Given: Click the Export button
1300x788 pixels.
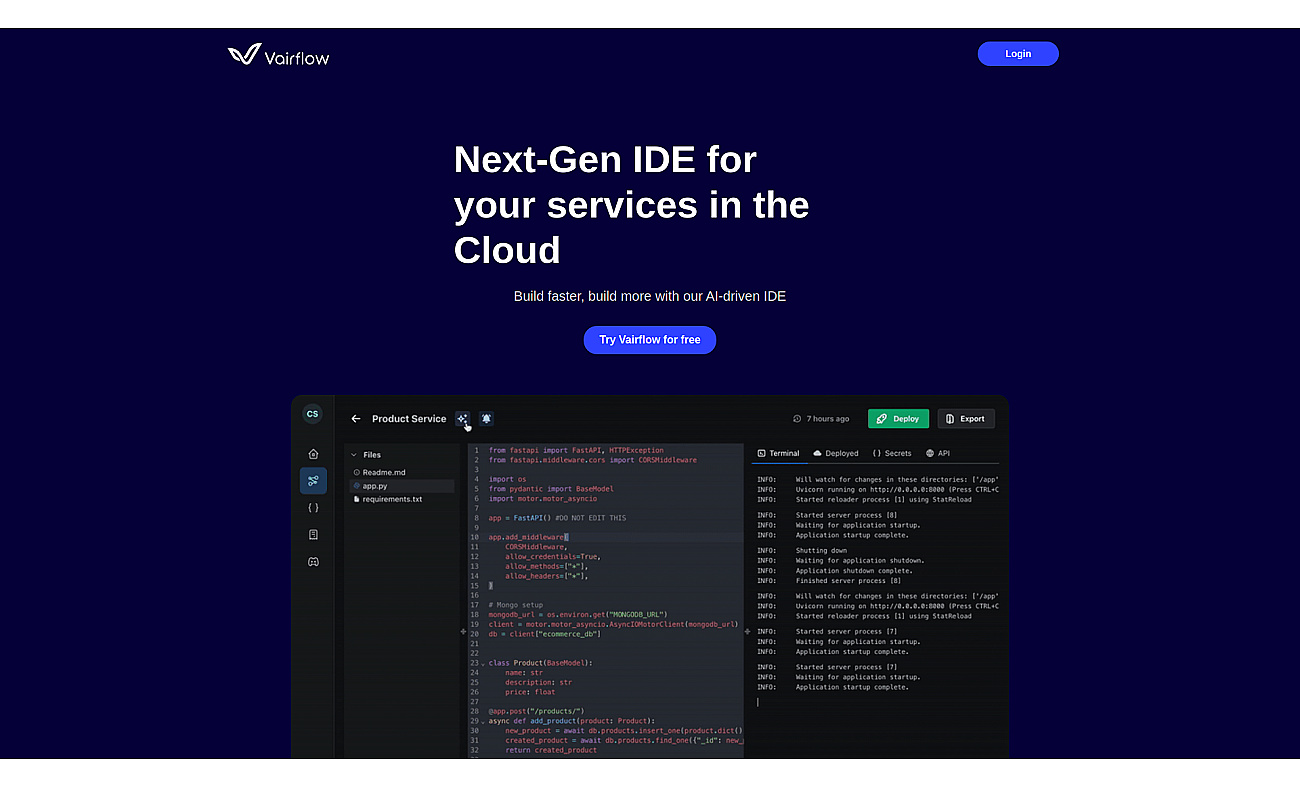Looking at the screenshot, I should coord(966,419).
